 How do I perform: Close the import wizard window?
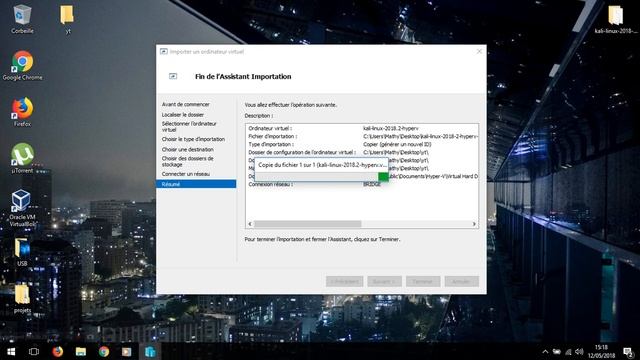point(479,51)
